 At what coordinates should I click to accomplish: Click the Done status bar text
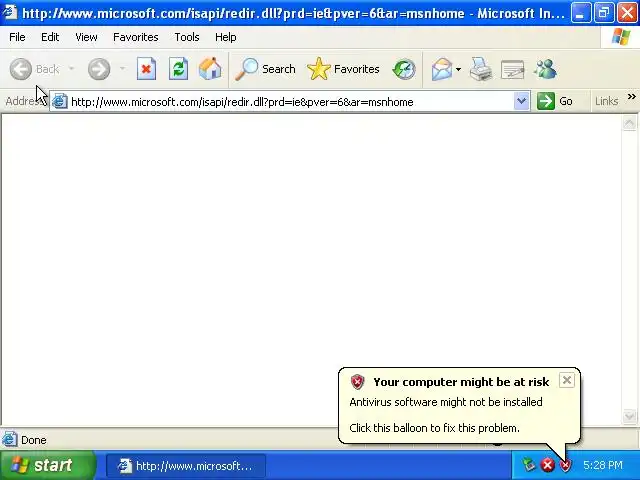click(33, 440)
